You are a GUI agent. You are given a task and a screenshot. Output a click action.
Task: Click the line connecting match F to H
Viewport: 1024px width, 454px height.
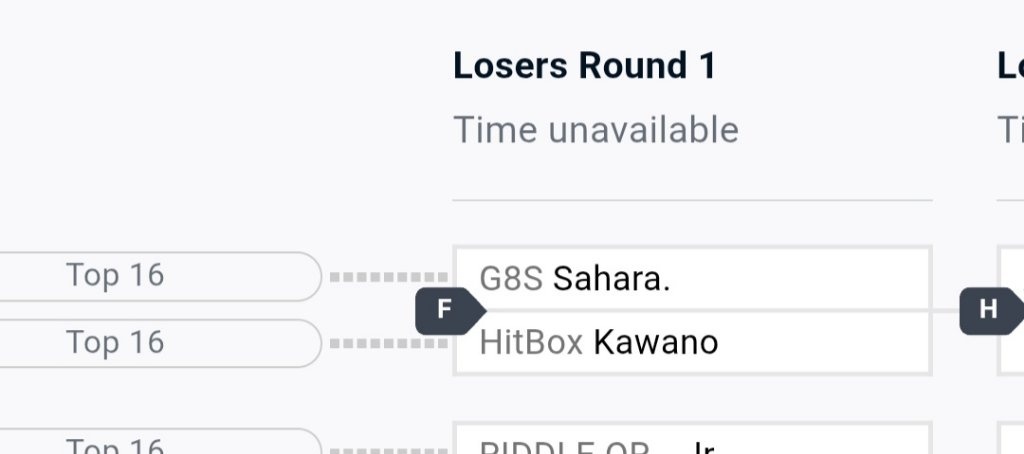coord(945,310)
